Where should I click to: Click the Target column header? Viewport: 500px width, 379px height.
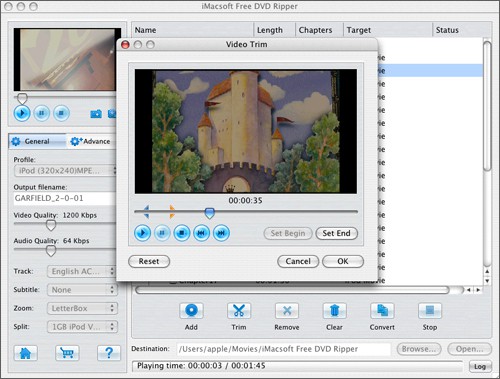388,30
